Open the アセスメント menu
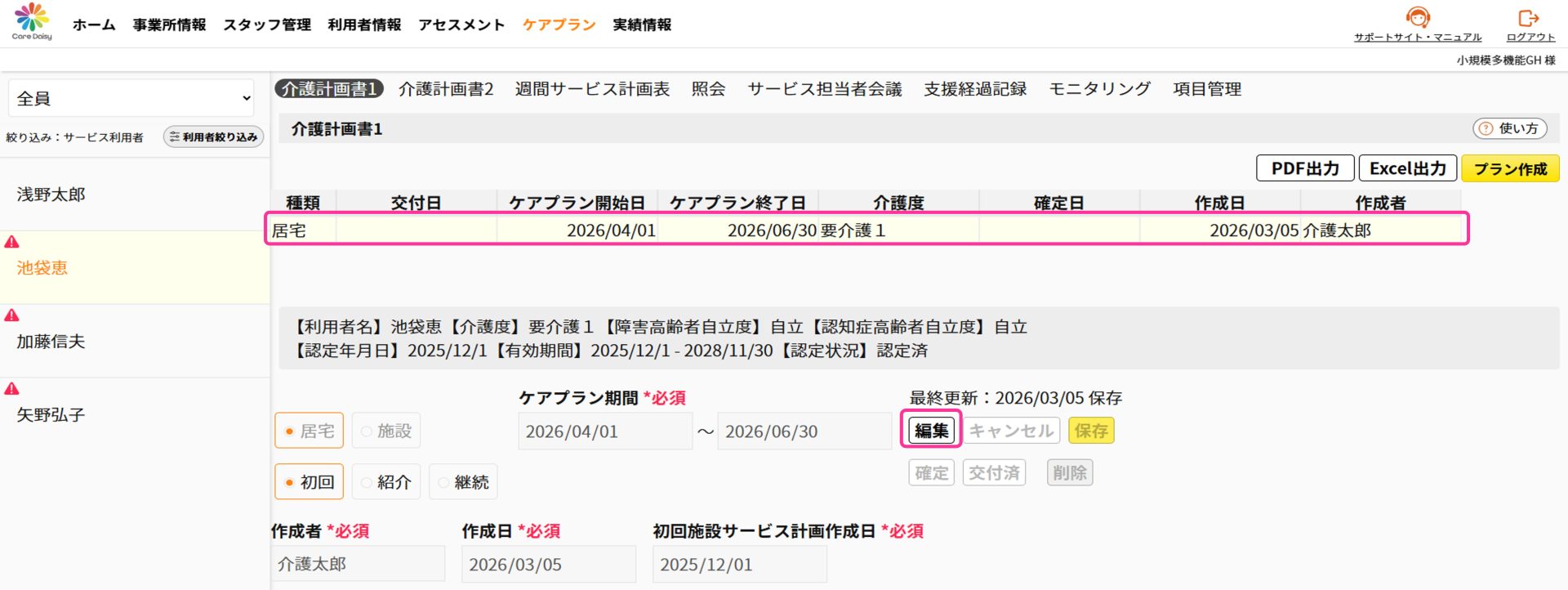The height and width of the screenshot is (590, 1568). point(461,25)
